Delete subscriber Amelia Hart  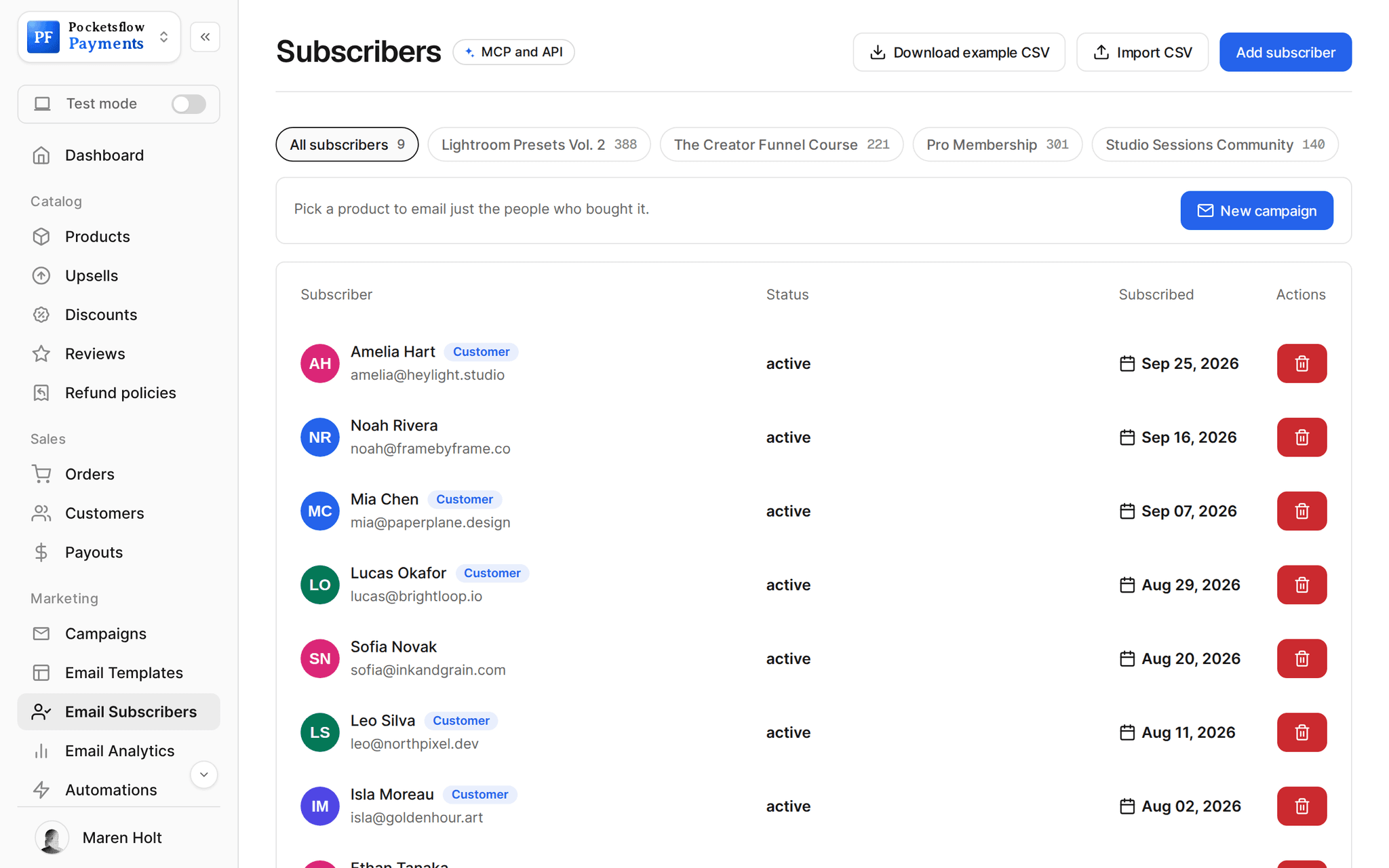[1302, 363]
